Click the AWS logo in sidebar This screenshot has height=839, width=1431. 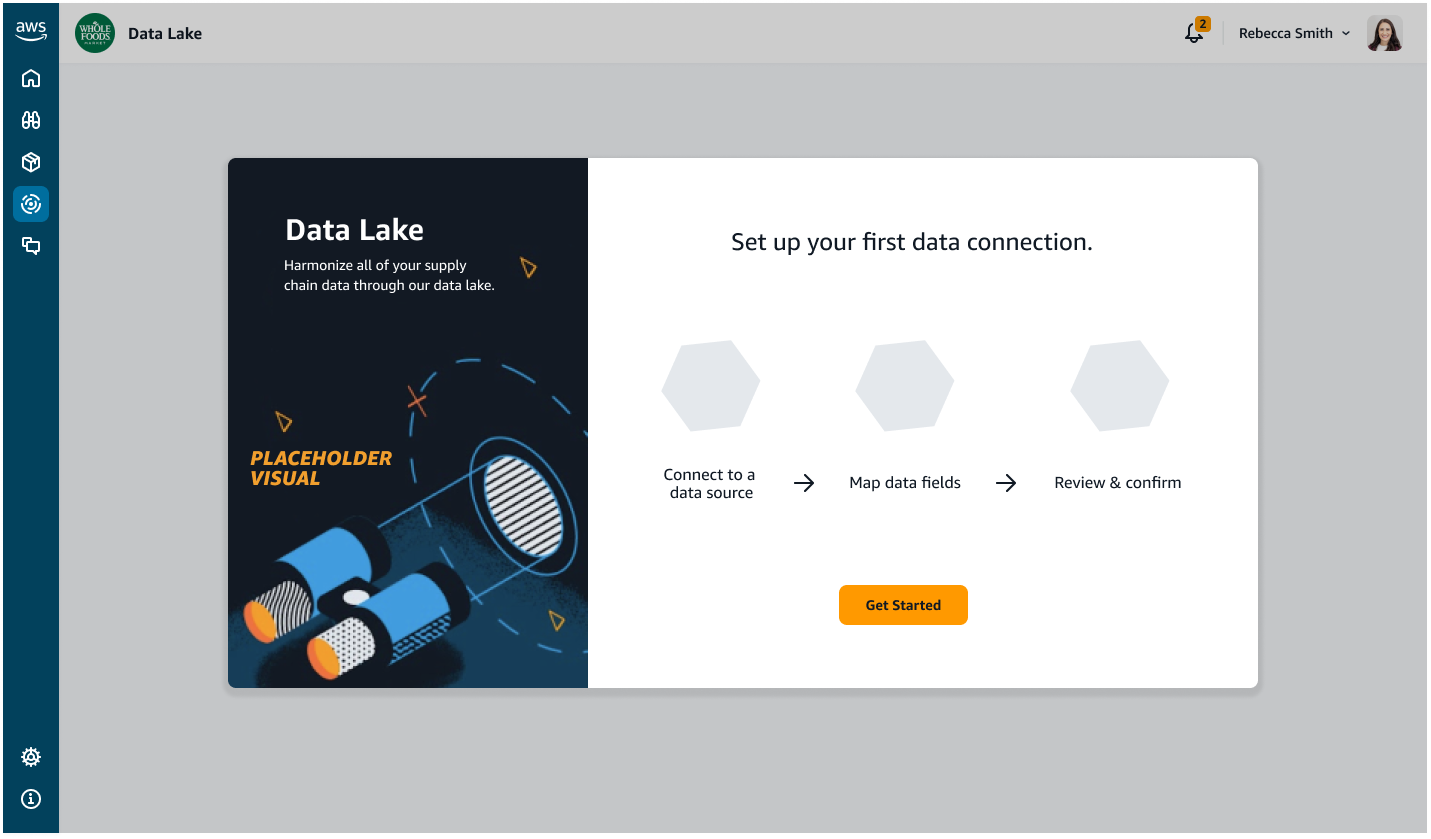pos(31,31)
